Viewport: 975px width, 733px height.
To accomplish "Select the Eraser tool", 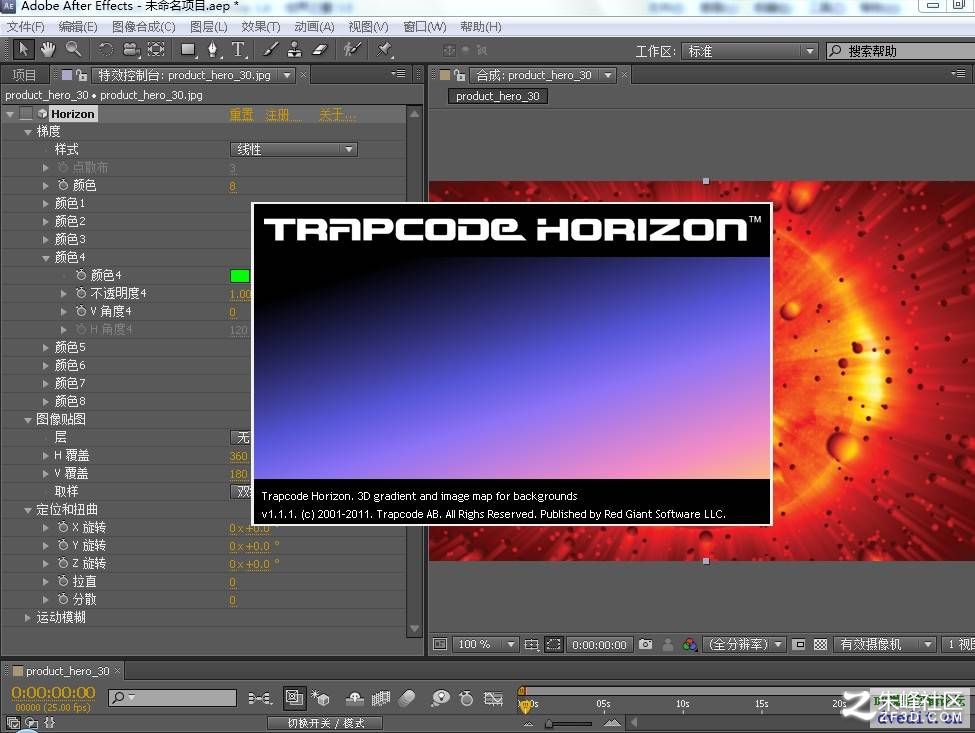I will click(320, 49).
